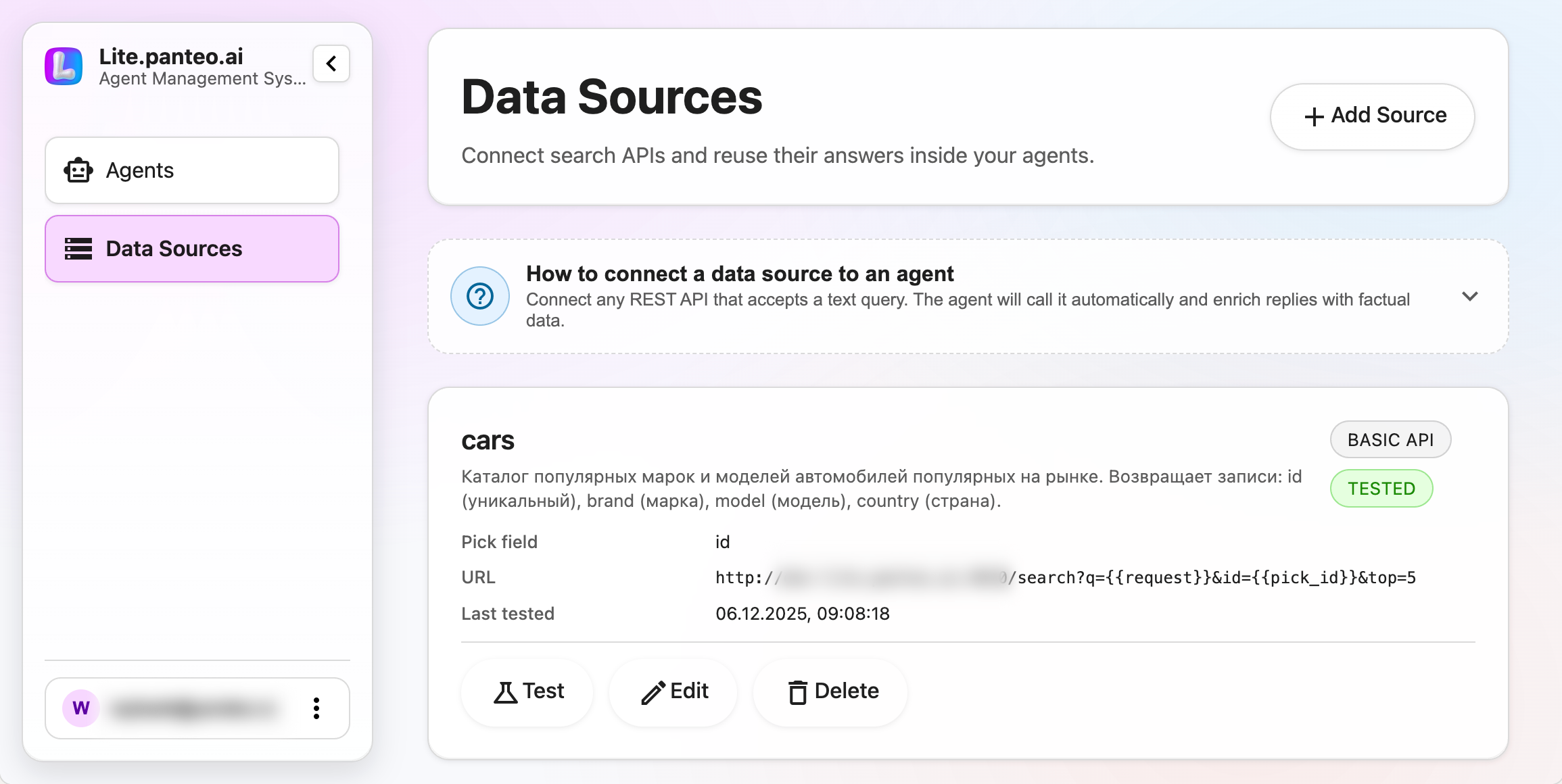Select the robot icon beside Agents

[x=78, y=170]
